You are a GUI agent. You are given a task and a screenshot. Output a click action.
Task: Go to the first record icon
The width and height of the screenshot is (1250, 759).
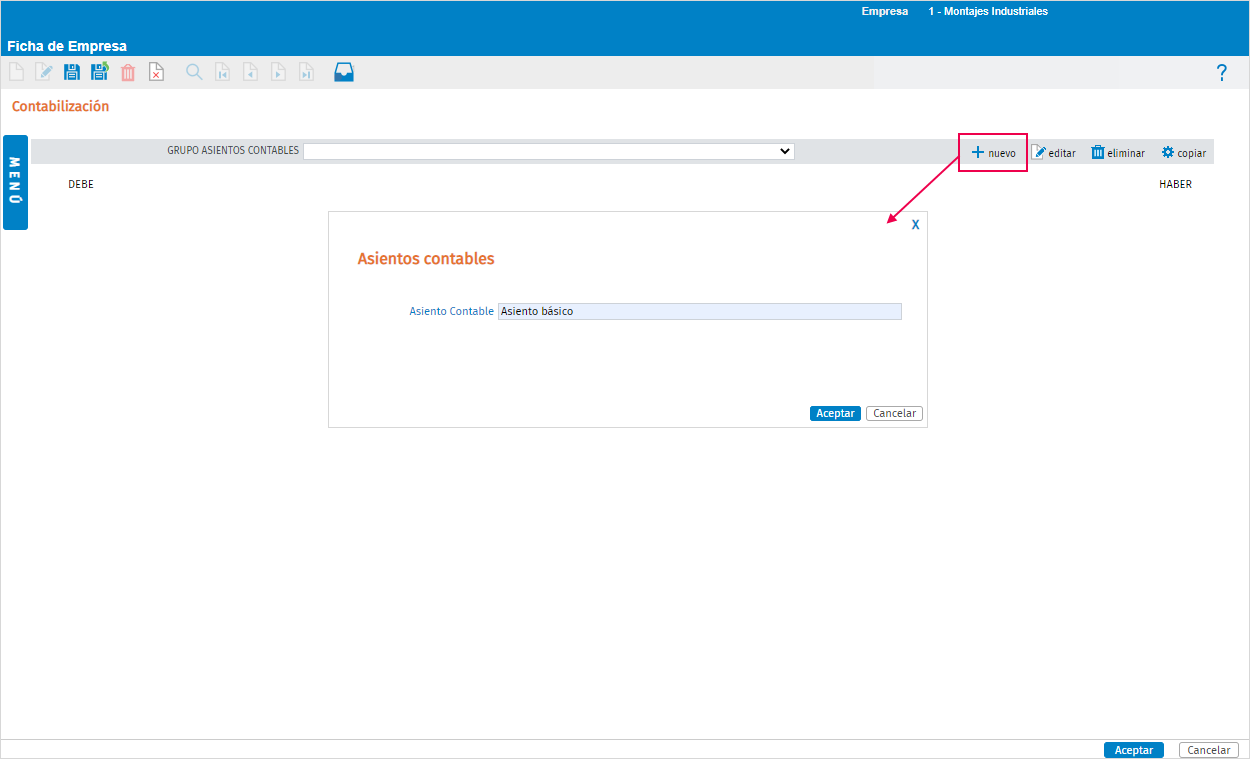223,72
